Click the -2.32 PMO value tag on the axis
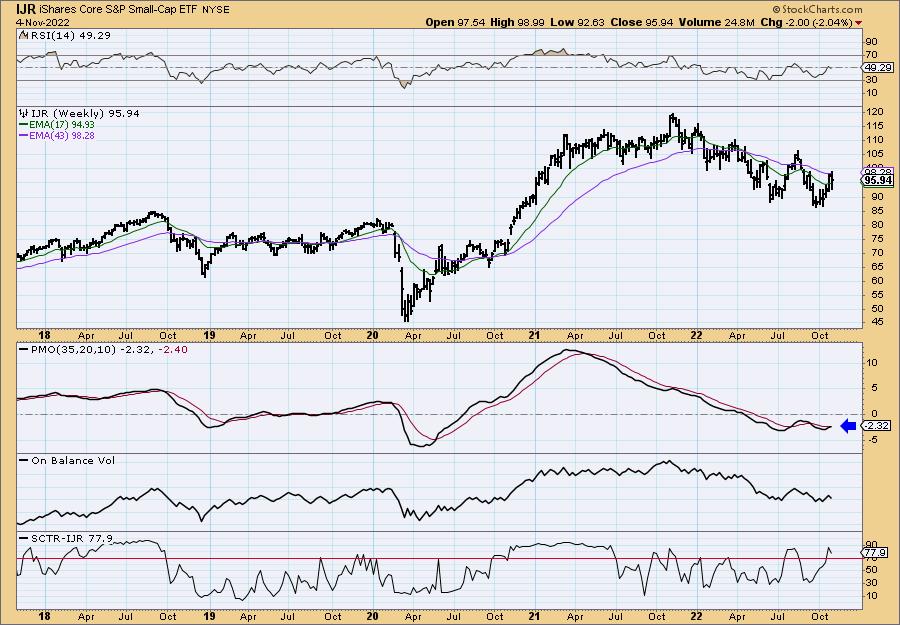Image resolution: width=900 pixels, height=625 pixels. coord(878,426)
